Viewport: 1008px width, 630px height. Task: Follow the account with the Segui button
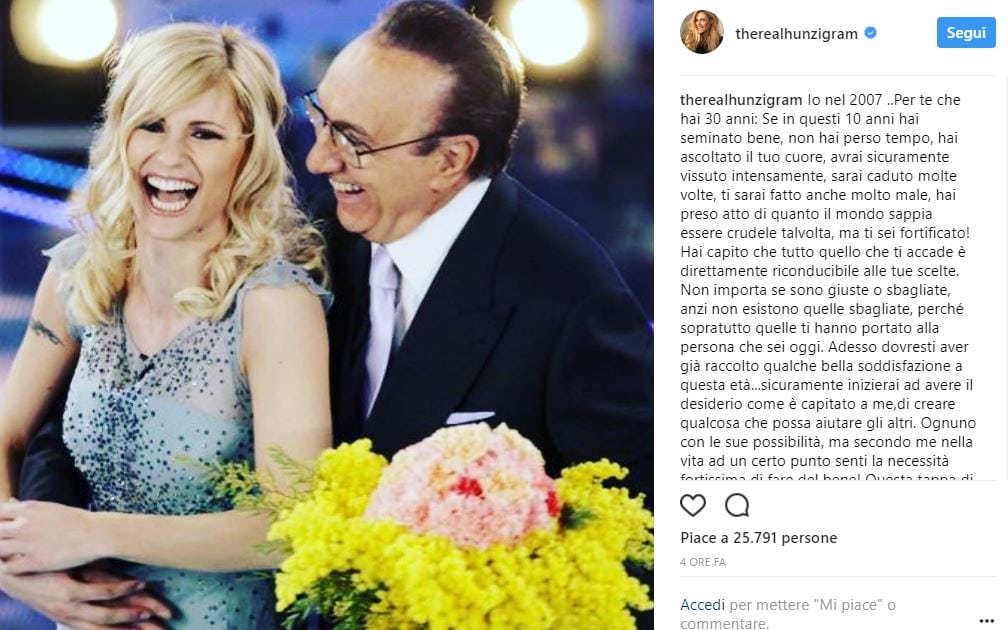pyautogui.click(x=966, y=33)
